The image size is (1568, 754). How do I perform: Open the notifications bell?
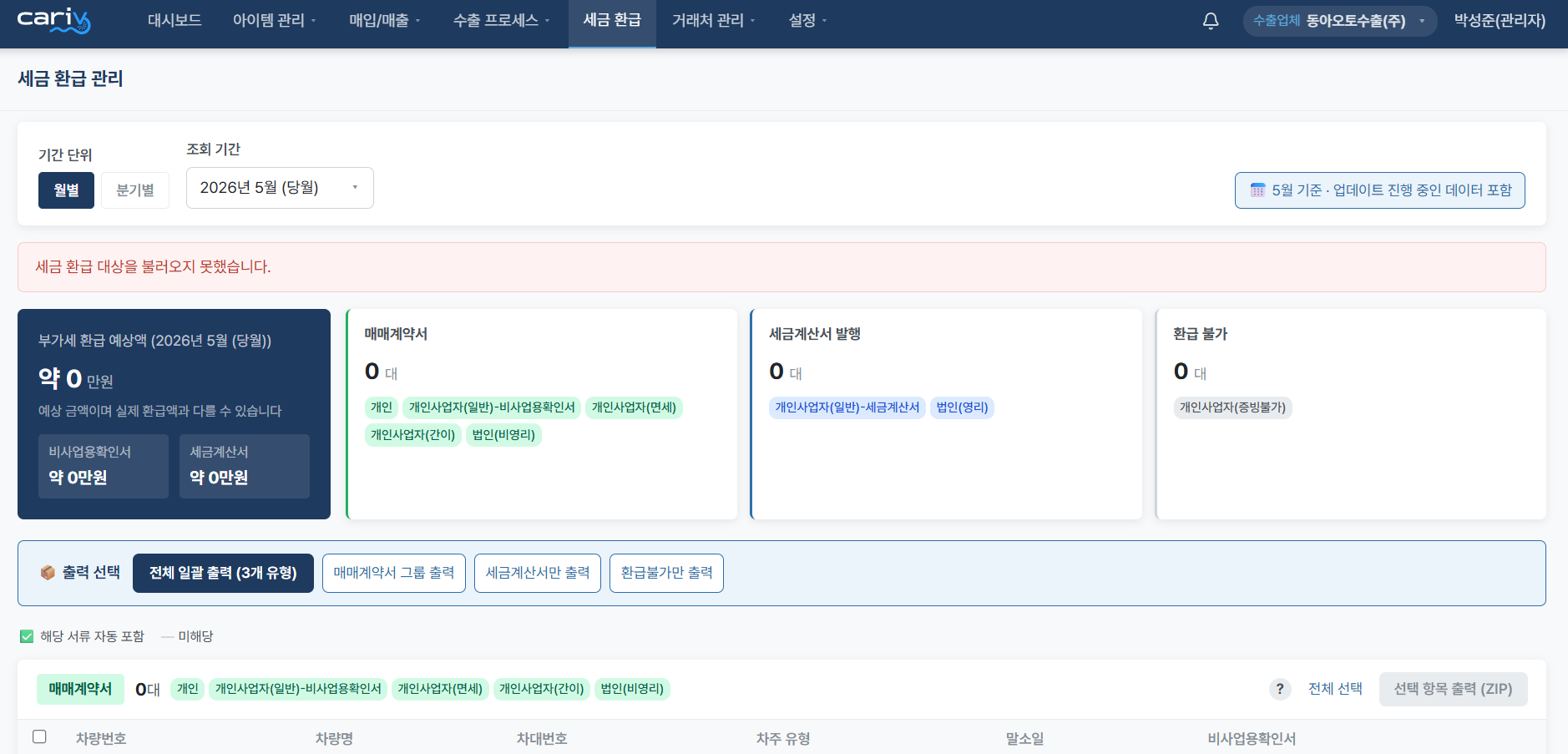click(1210, 21)
